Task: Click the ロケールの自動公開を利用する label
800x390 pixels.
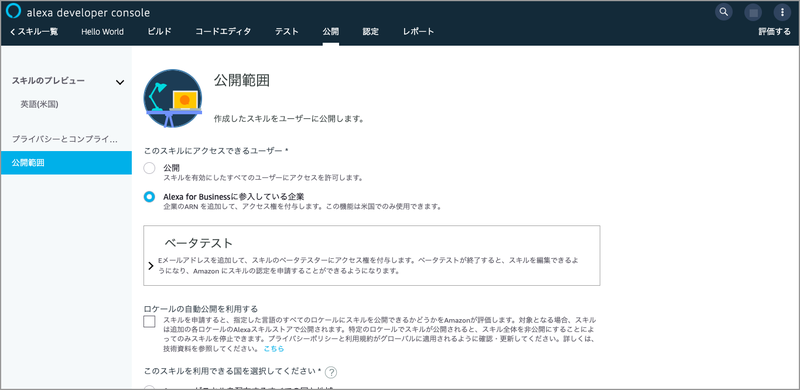Action: tap(201, 309)
